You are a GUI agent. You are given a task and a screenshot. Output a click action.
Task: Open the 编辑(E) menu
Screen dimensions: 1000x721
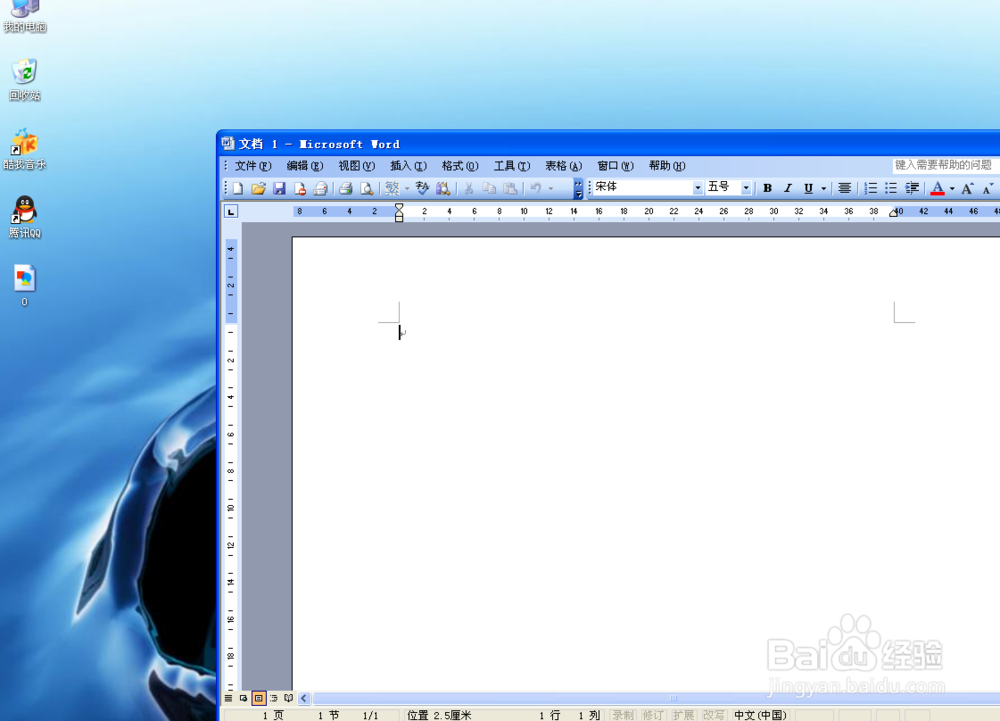[x=304, y=166]
